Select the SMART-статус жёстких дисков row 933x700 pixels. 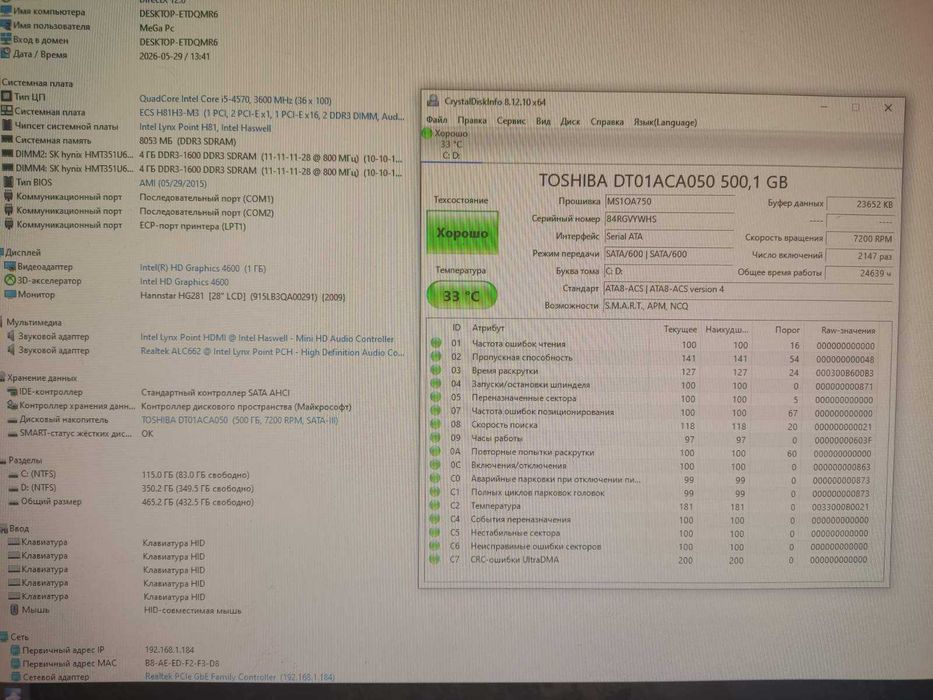(x=80, y=433)
